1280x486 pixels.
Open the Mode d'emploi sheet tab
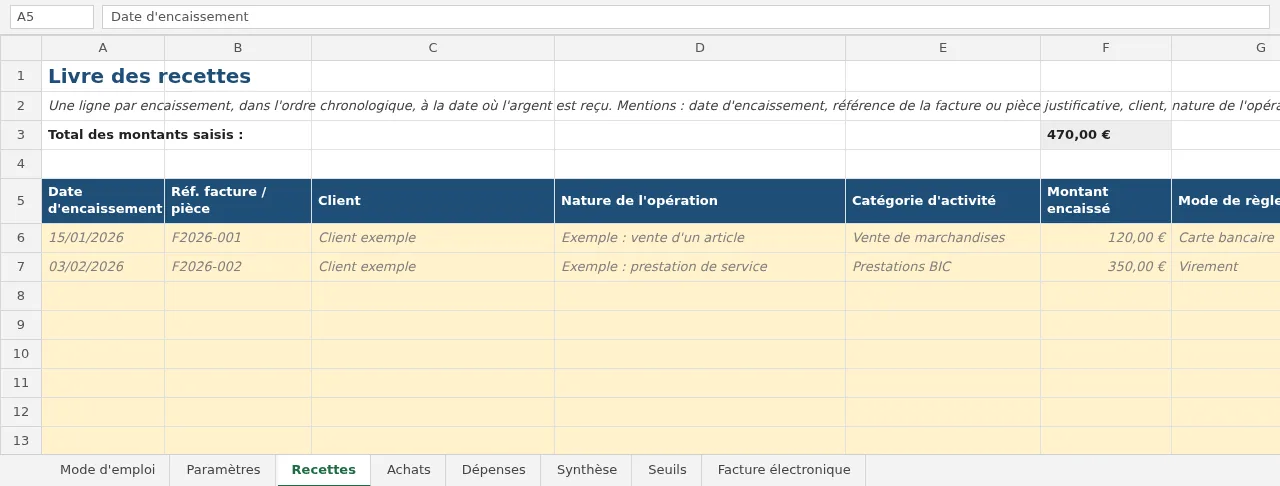pos(107,470)
